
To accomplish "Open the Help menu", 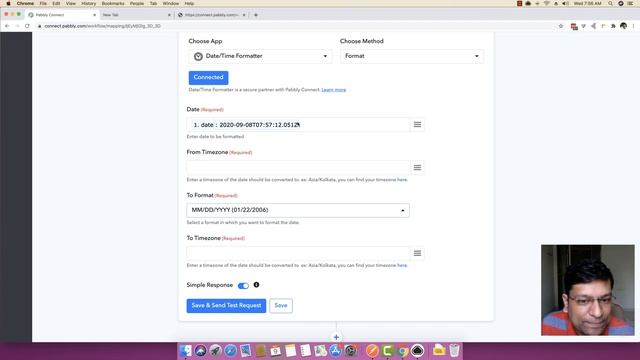I will [189, 3].
